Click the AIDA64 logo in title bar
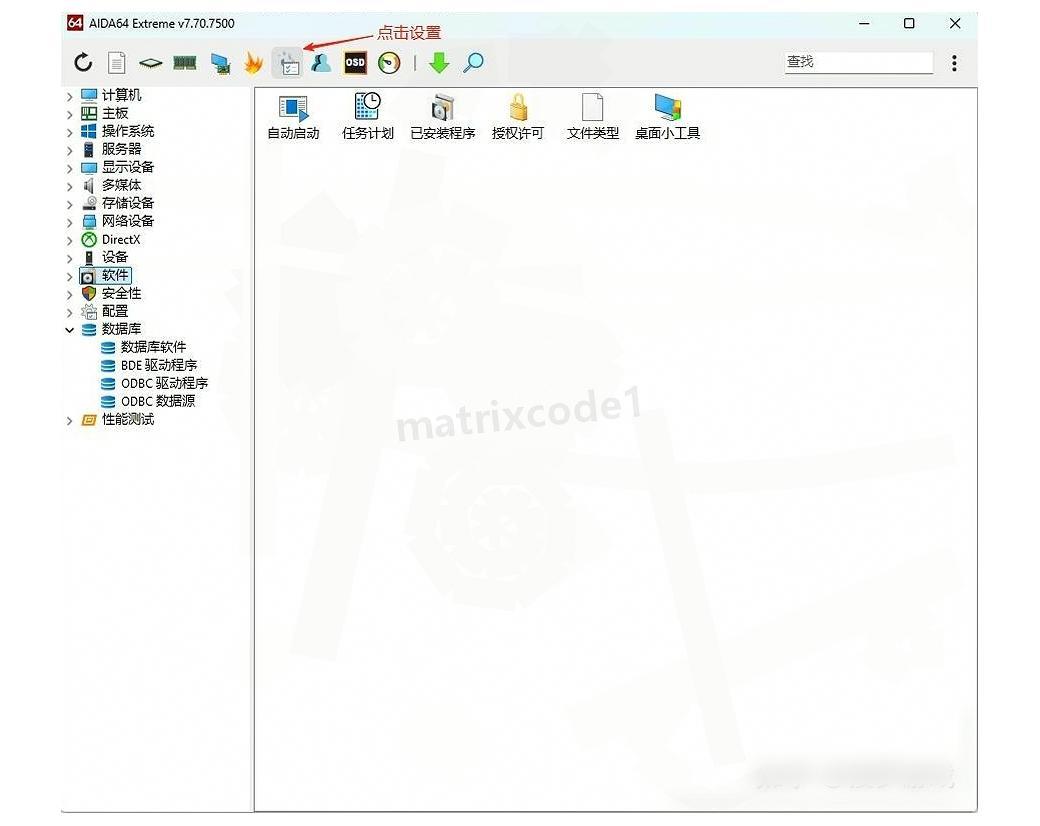Screen dimensions: 1040x826 (75, 23)
